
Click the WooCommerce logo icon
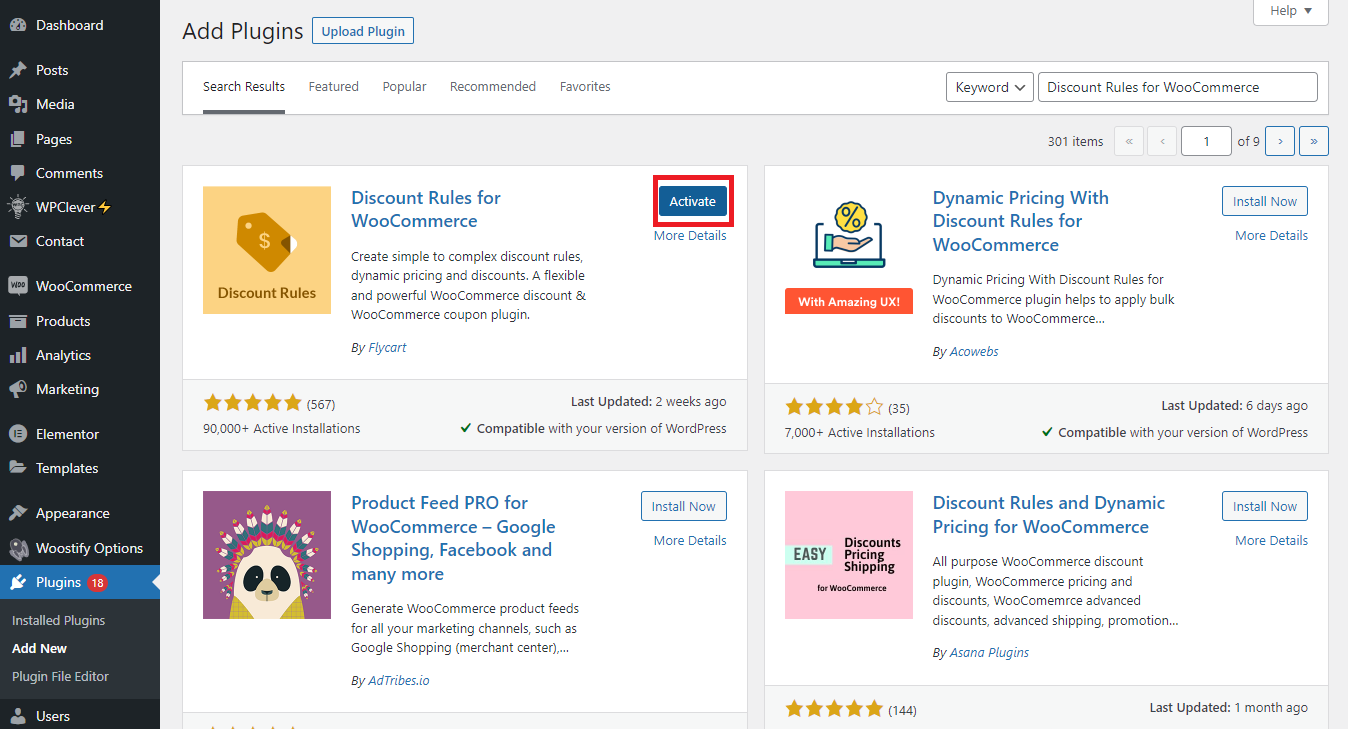(x=18, y=286)
